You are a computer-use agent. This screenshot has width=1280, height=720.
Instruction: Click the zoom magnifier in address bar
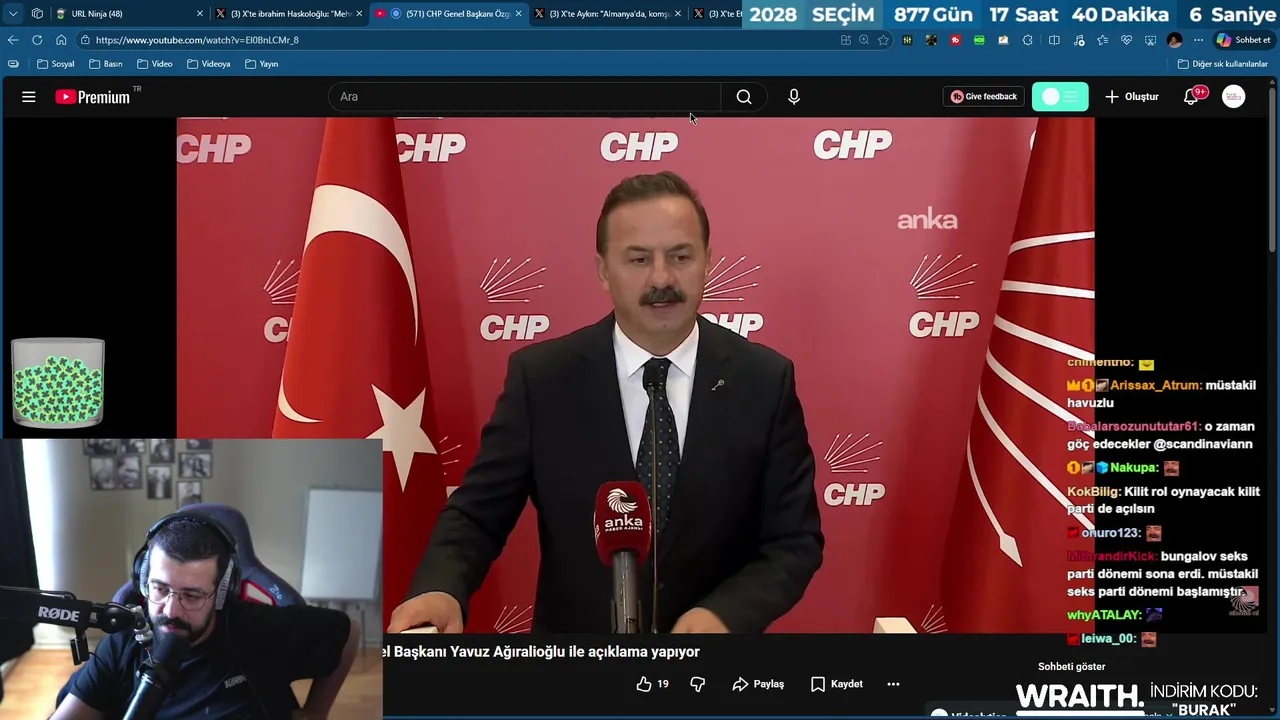tap(864, 40)
